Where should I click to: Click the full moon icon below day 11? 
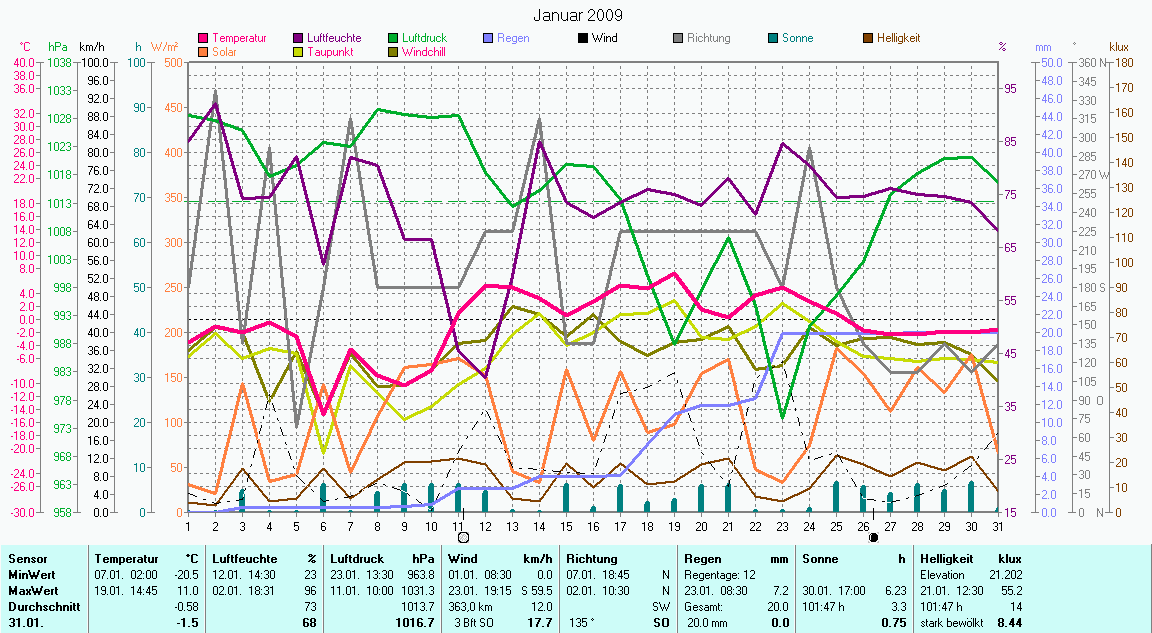(462, 538)
